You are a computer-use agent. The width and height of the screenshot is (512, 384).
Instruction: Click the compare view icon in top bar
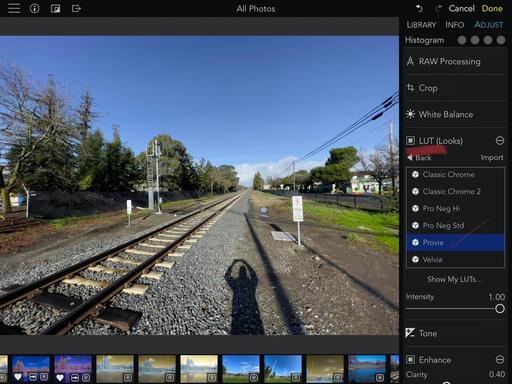point(55,8)
